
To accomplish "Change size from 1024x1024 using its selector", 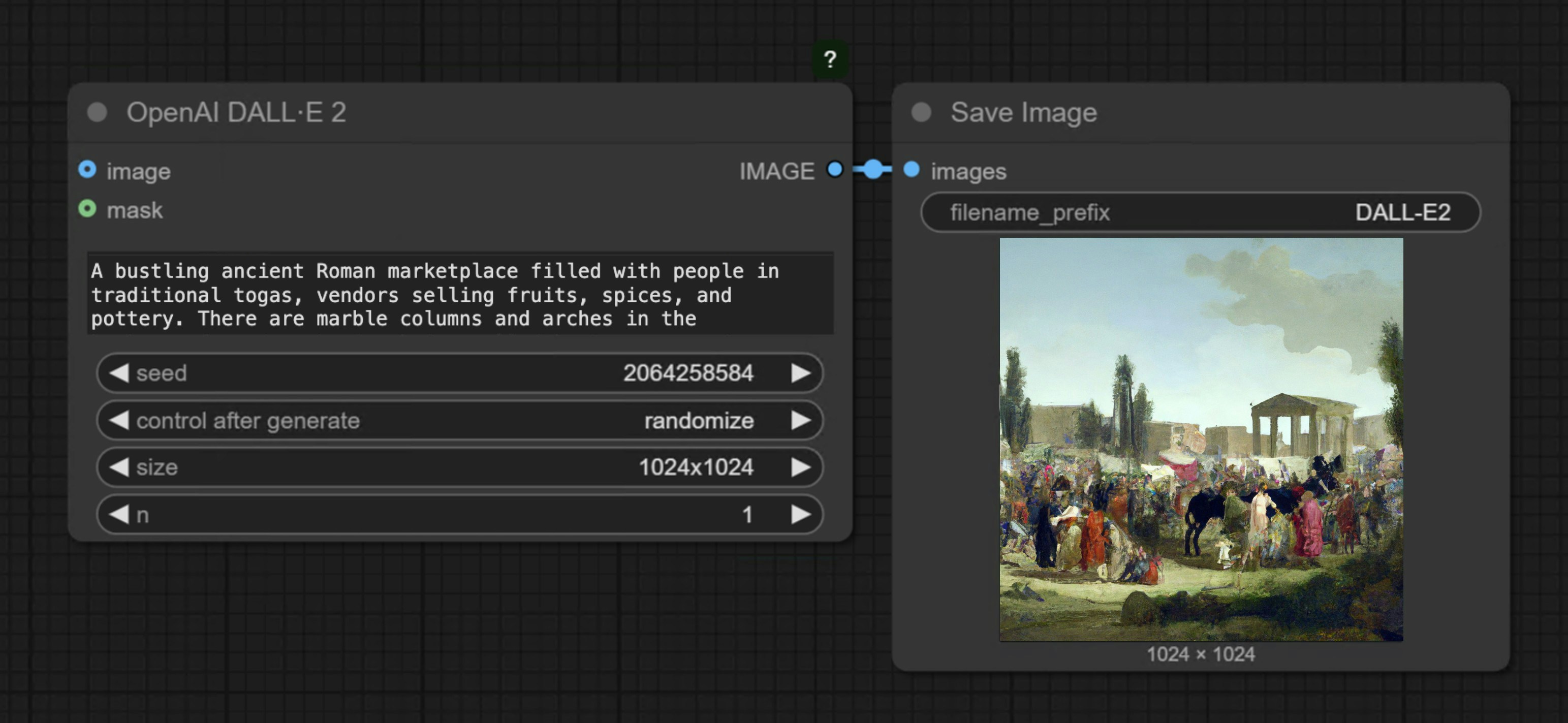I will pyautogui.click(x=696, y=467).
